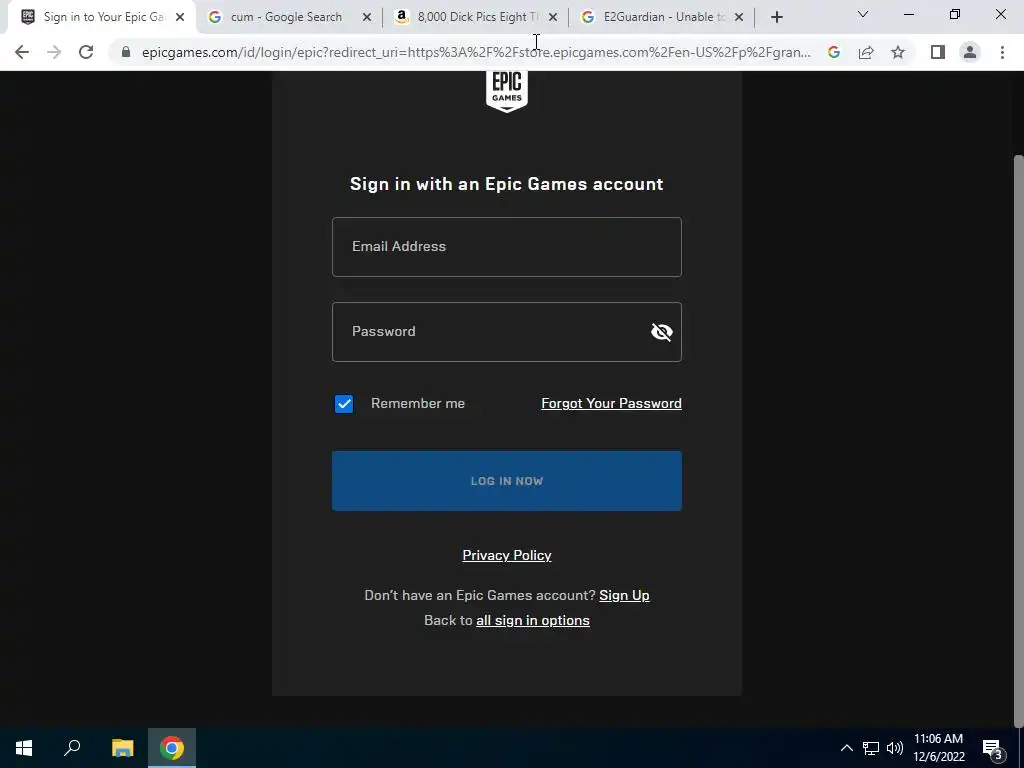Close the Google Search tab
Viewport: 1024px width, 768px height.
[x=367, y=18]
